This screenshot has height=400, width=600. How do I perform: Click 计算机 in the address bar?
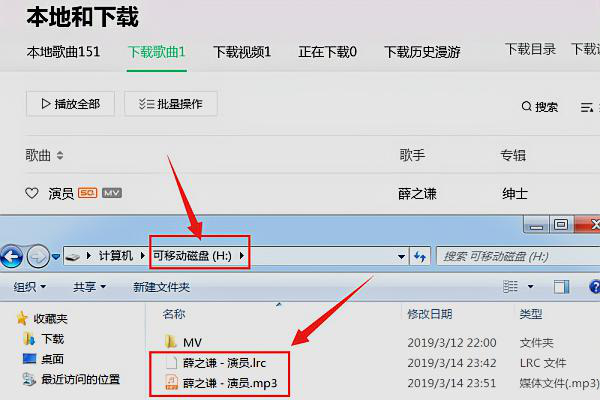(116, 255)
